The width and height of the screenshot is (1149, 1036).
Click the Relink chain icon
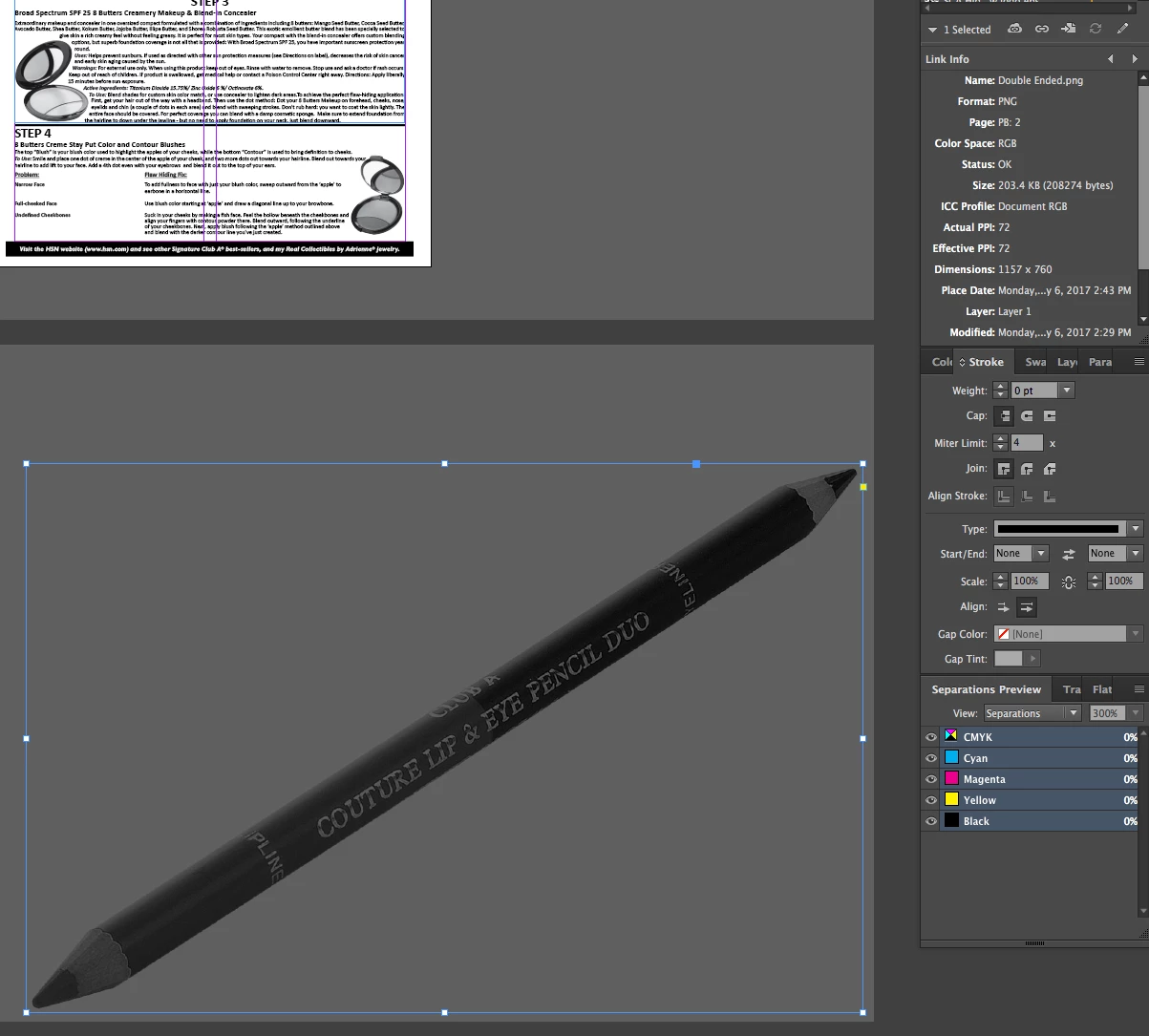pos(1042,30)
